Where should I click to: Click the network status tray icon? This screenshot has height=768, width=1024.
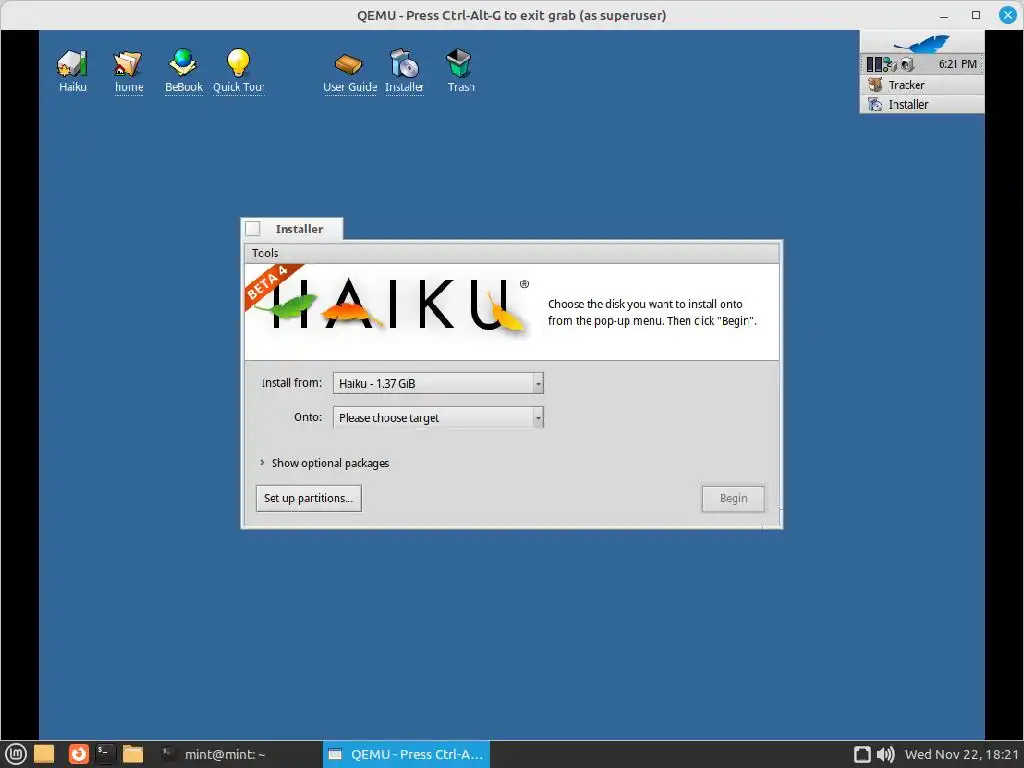(x=890, y=64)
